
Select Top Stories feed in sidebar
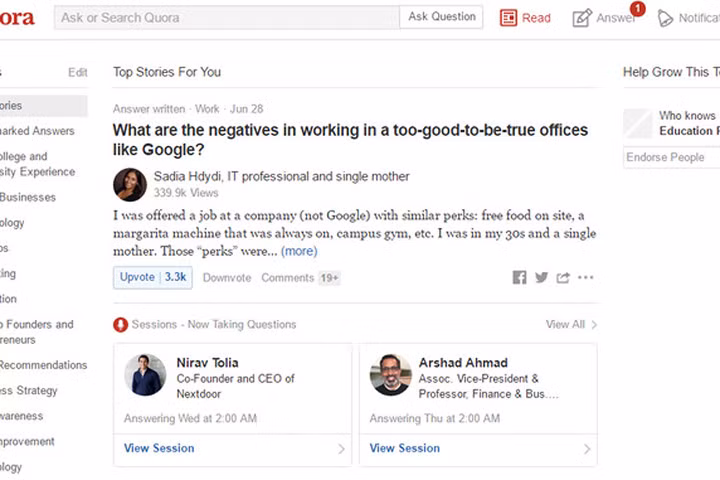[44, 106]
